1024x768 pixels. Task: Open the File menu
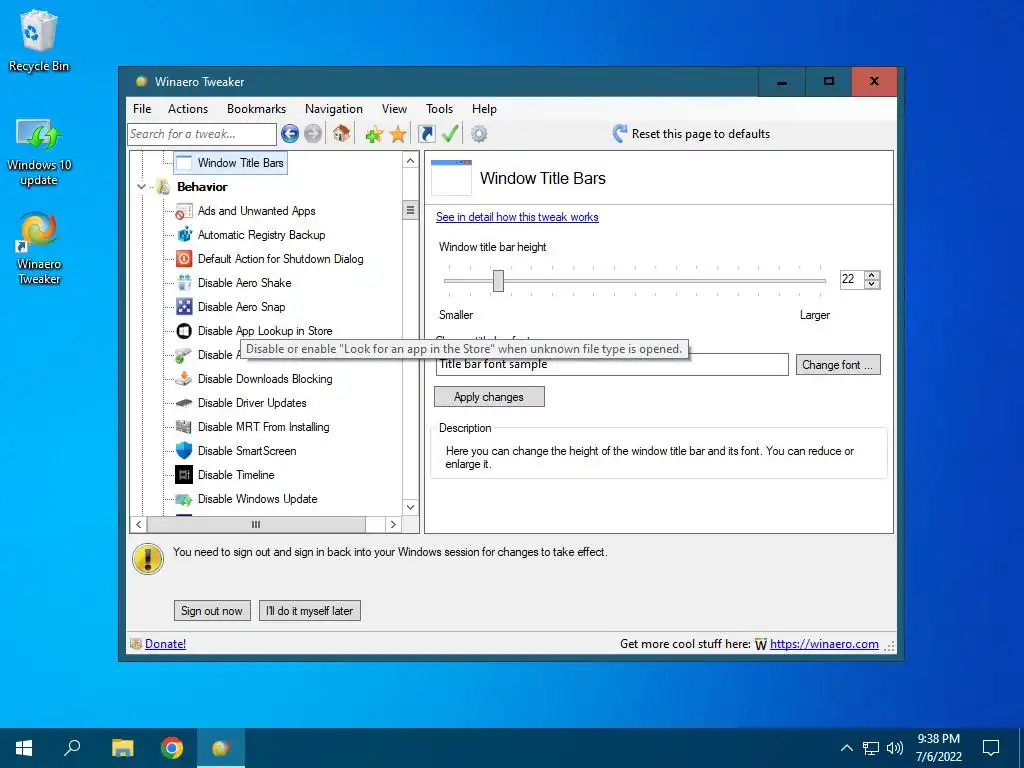tap(142, 109)
